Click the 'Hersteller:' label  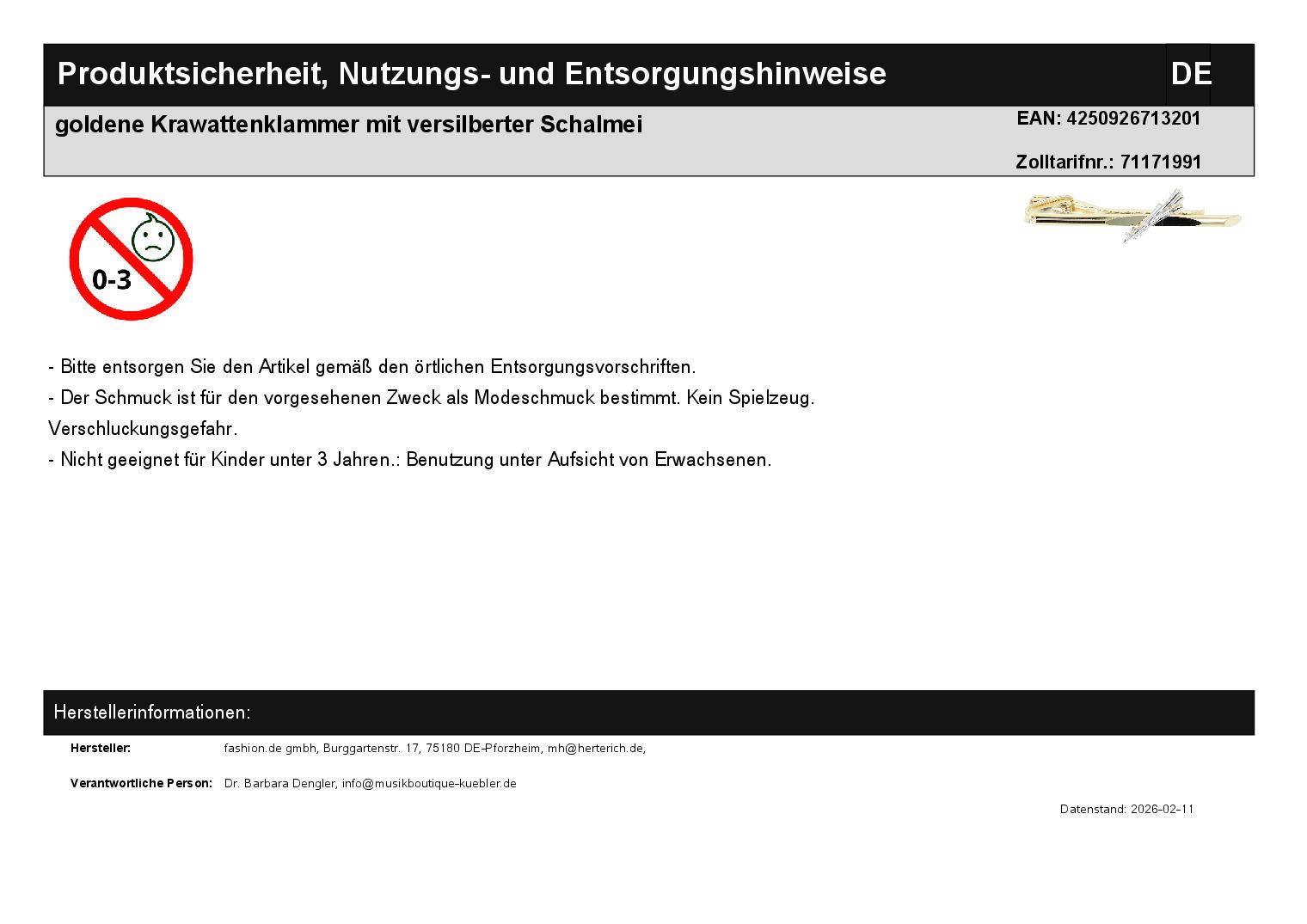click(101, 748)
